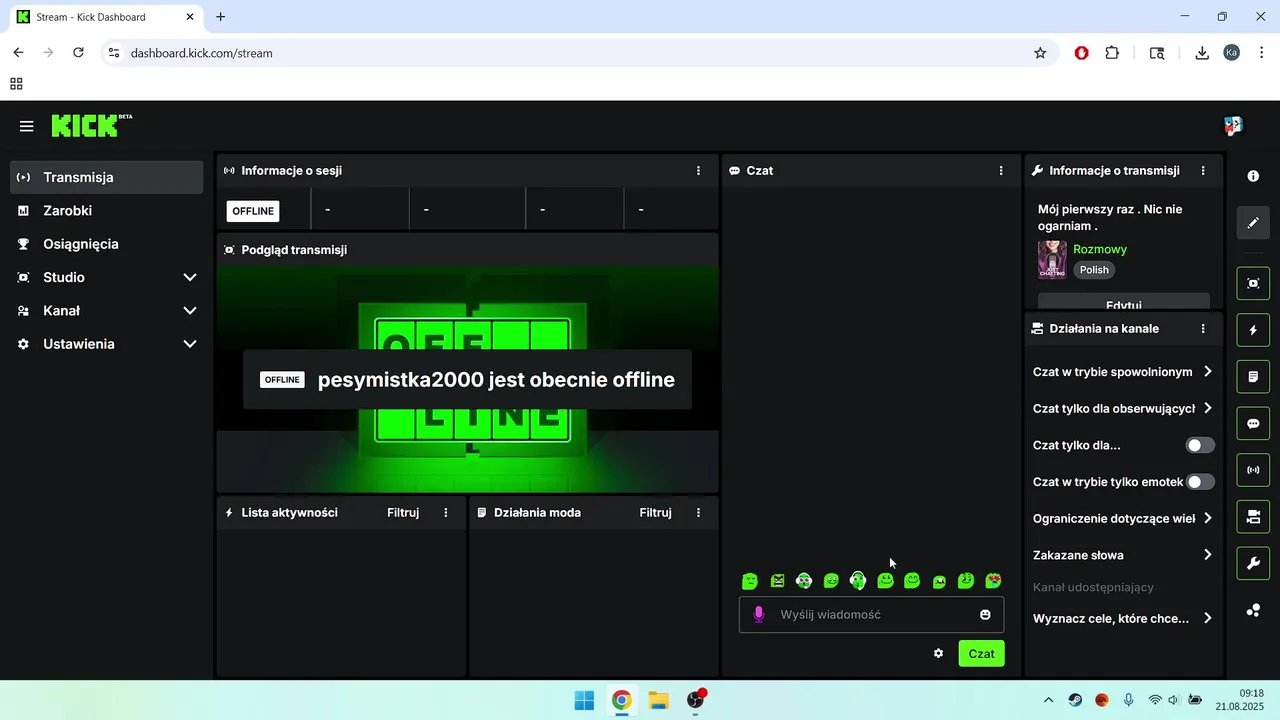
Task: Click the Chrome icon in the taskbar
Action: pos(621,700)
